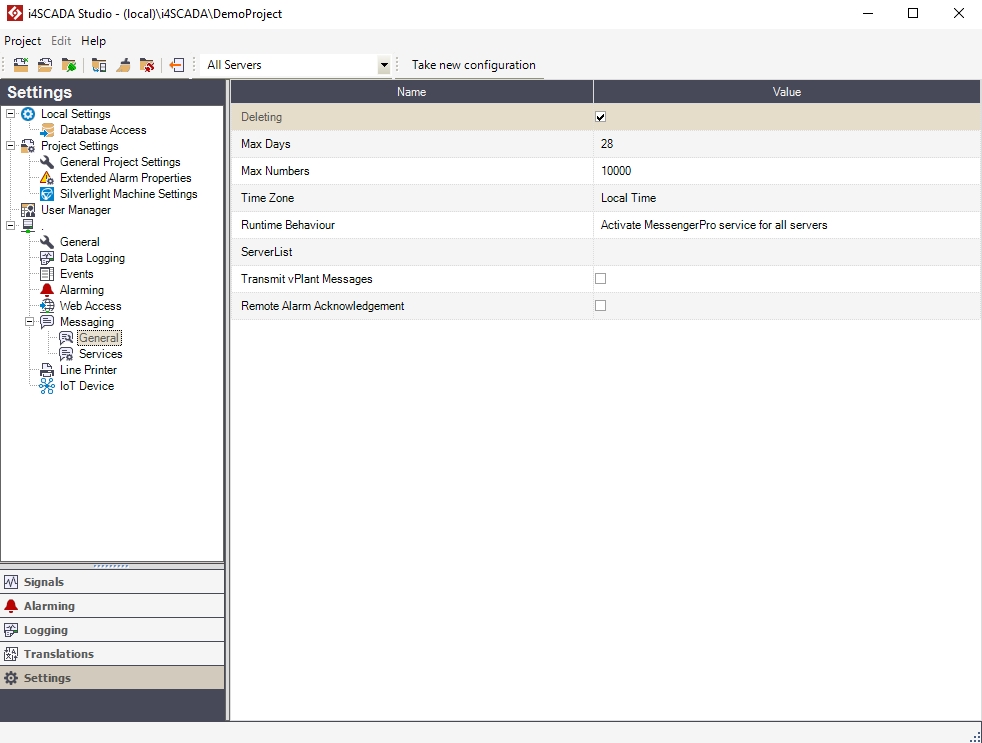Screen dimensions: 982x743
Task: Uncheck the Deleting checkbox
Action: (601, 117)
